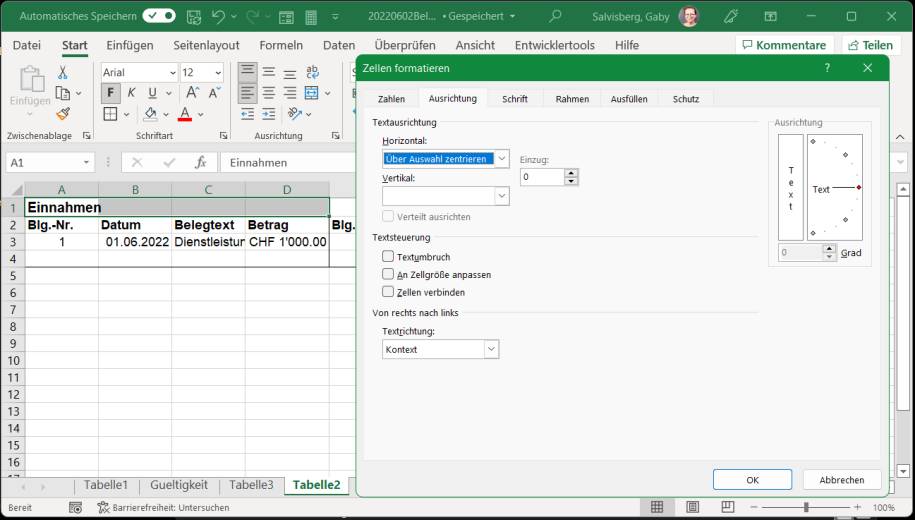
Task: Click the middle align icon
Action: click(x=268, y=72)
